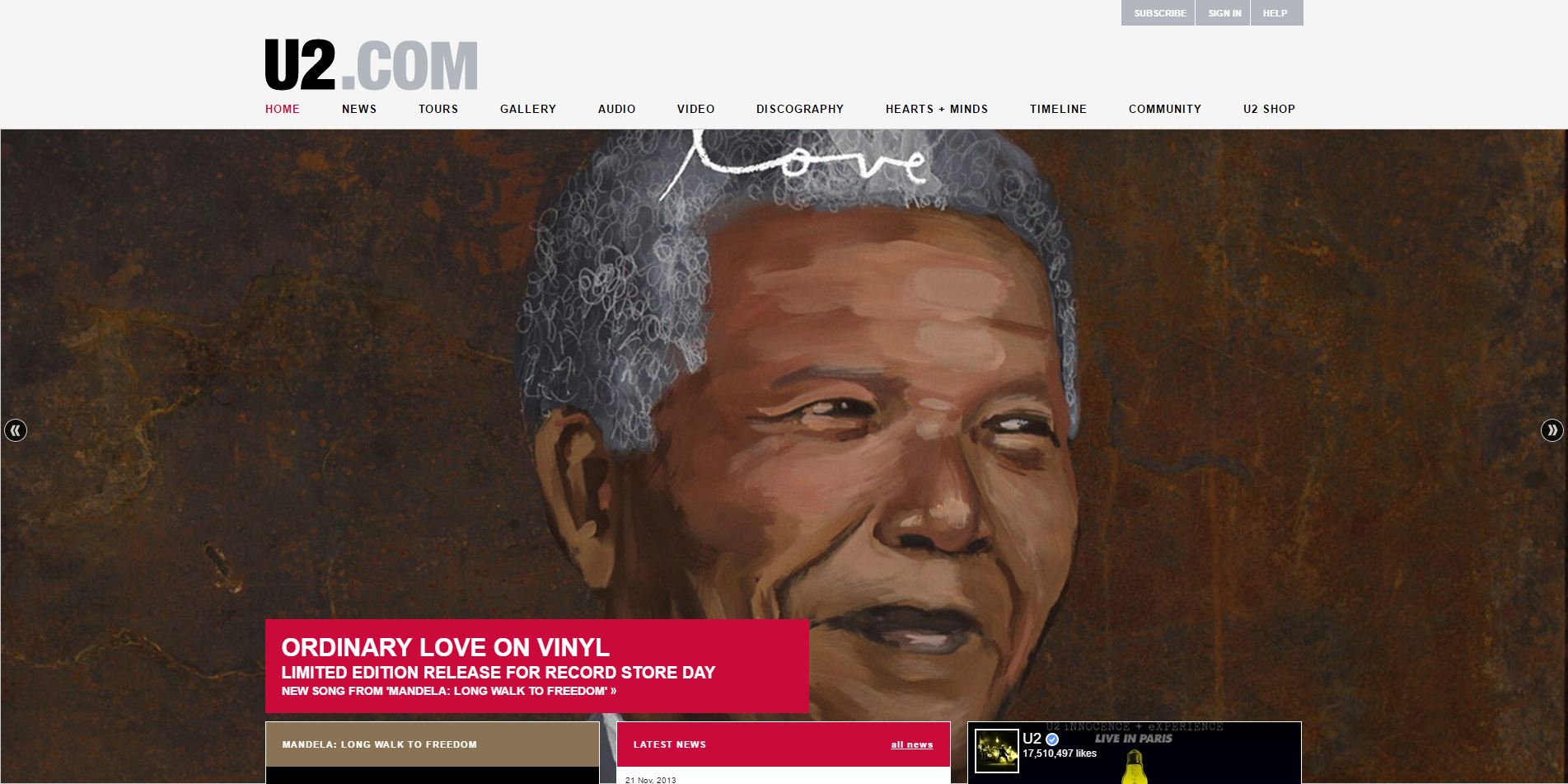Click Sign In at top
Image resolution: width=1568 pixels, height=784 pixels.
[1224, 13]
